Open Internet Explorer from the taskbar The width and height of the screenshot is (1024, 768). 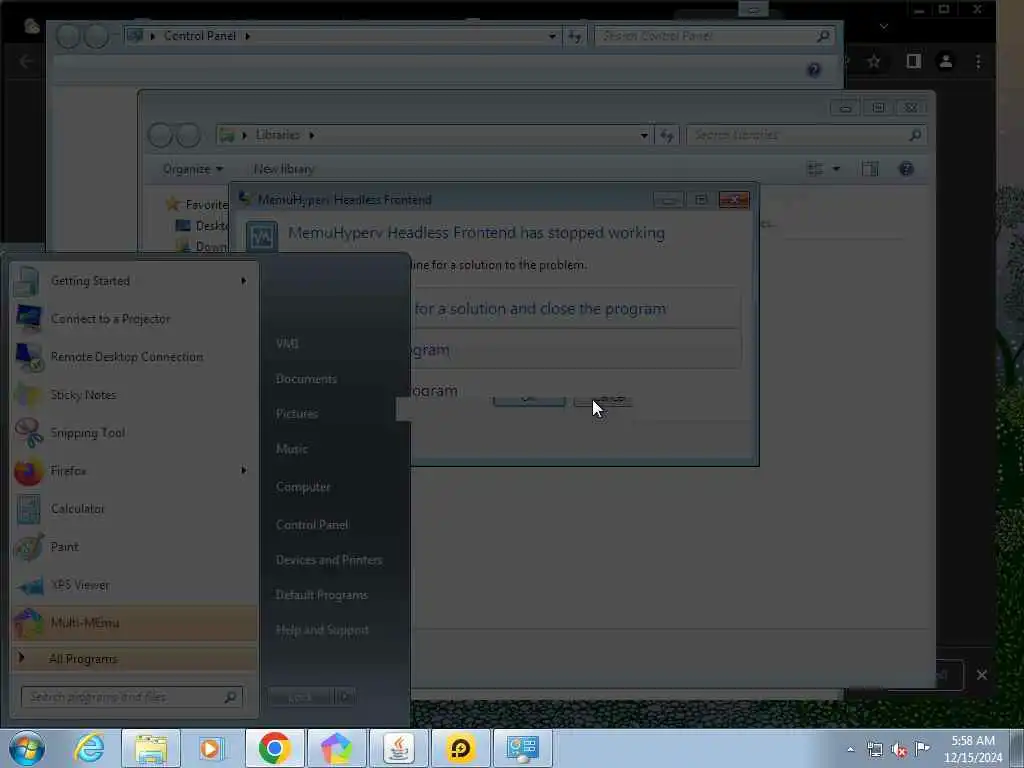pyautogui.click(x=89, y=748)
